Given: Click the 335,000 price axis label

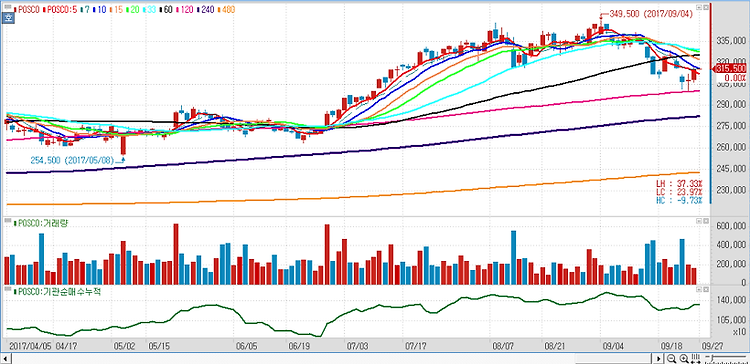Looking at the screenshot, I should coord(730,41).
